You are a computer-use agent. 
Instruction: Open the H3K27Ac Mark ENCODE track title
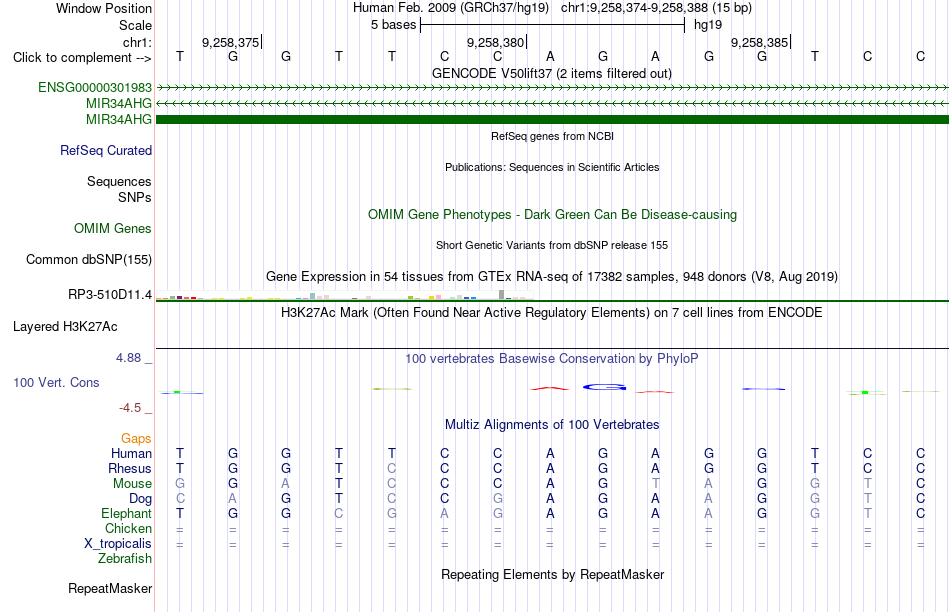coord(552,313)
